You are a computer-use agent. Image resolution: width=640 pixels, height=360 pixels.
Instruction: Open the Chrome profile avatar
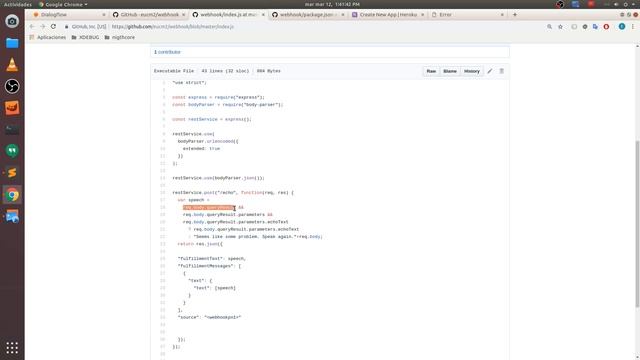pos(622,27)
